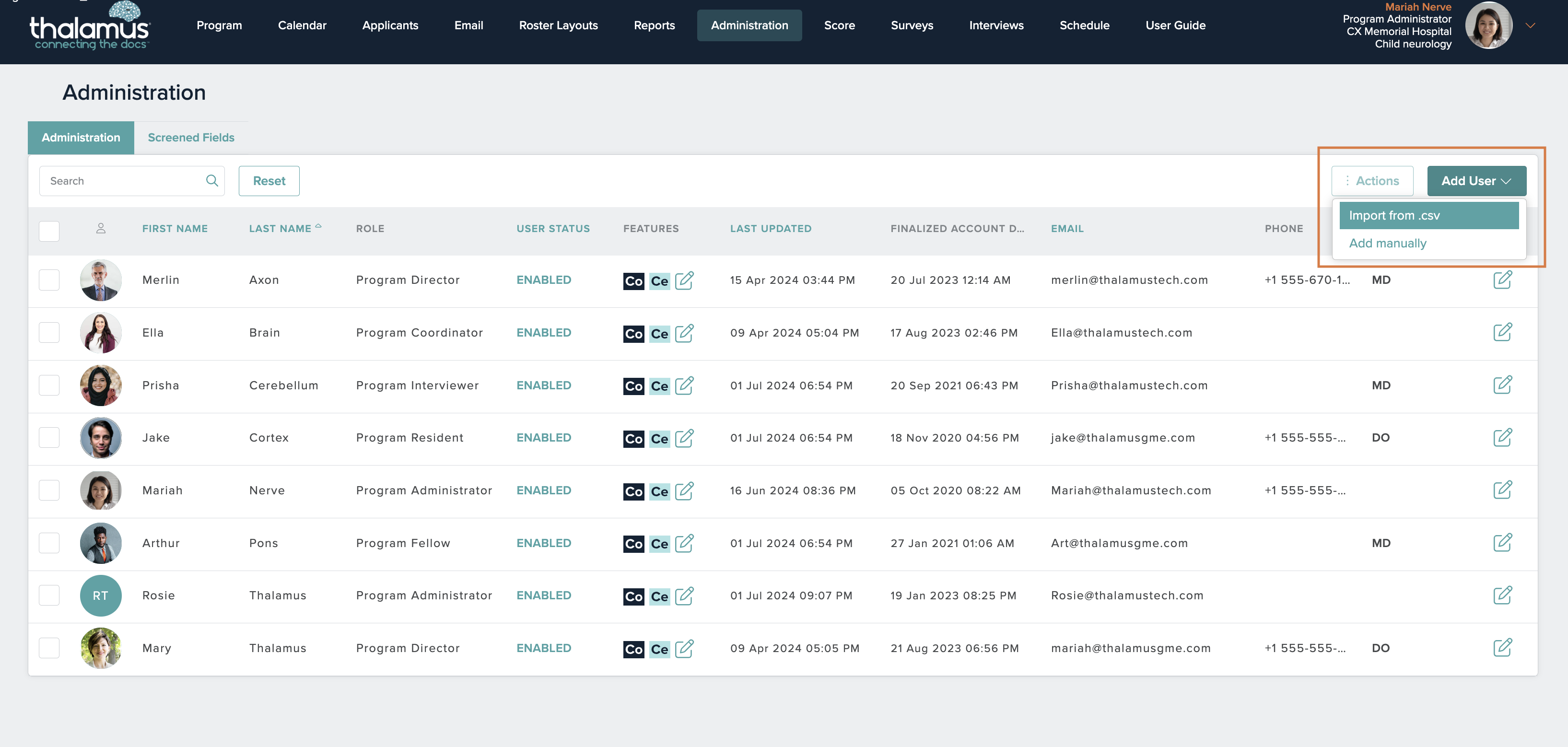The height and width of the screenshot is (747, 1568).
Task: Click the Co feature badge for Merlin
Action: 633,280
